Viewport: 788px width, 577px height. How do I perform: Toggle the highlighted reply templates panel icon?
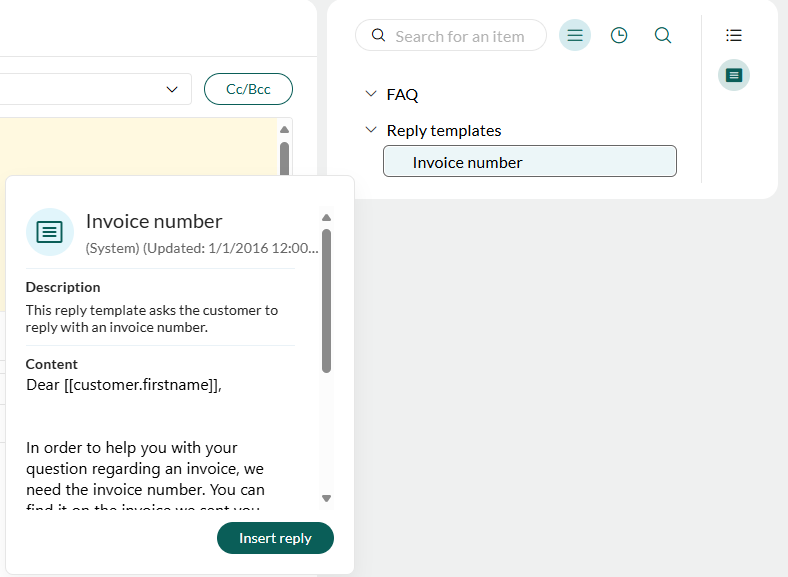point(734,75)
